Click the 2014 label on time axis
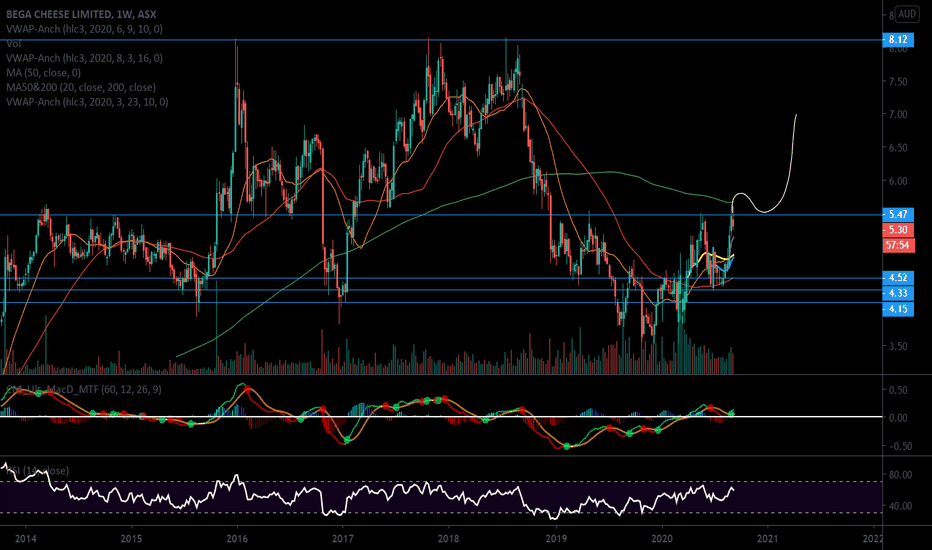This screenshot has height=550, width=932. pos(26,539)
